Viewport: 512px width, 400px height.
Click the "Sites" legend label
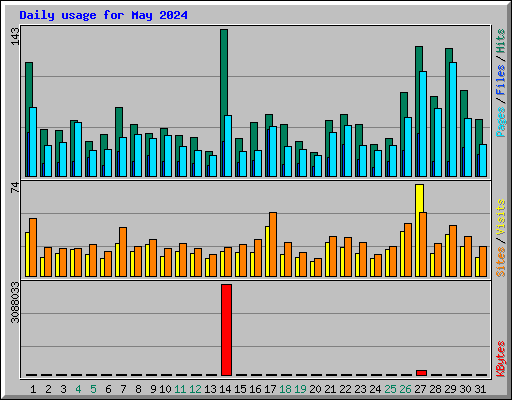500,262
